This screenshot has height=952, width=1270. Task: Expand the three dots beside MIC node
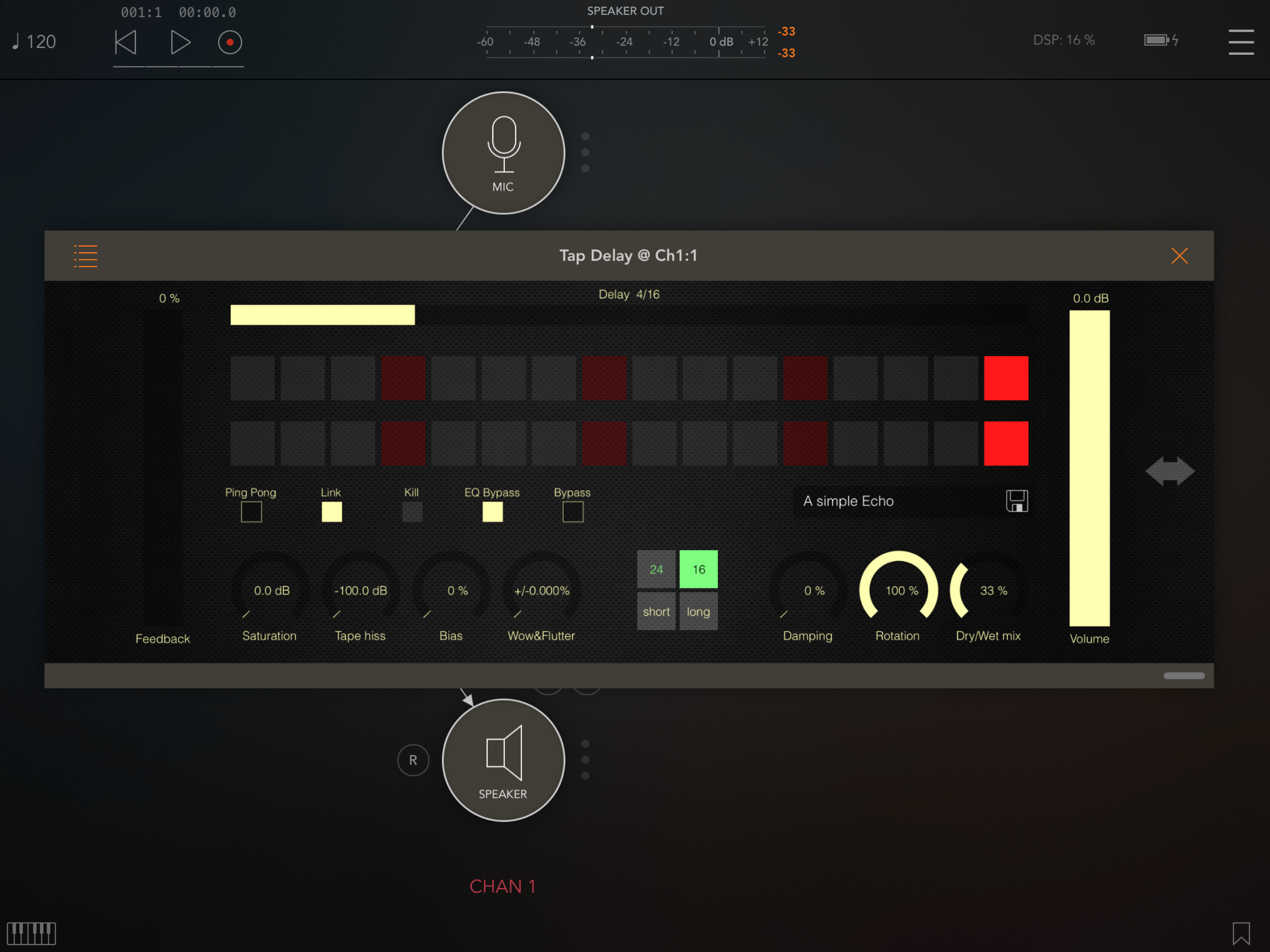tap(585, 153)
